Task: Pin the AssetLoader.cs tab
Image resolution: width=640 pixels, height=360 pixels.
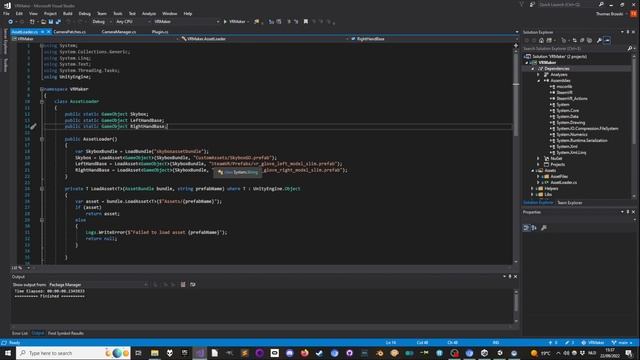Action: coord(42,31)
